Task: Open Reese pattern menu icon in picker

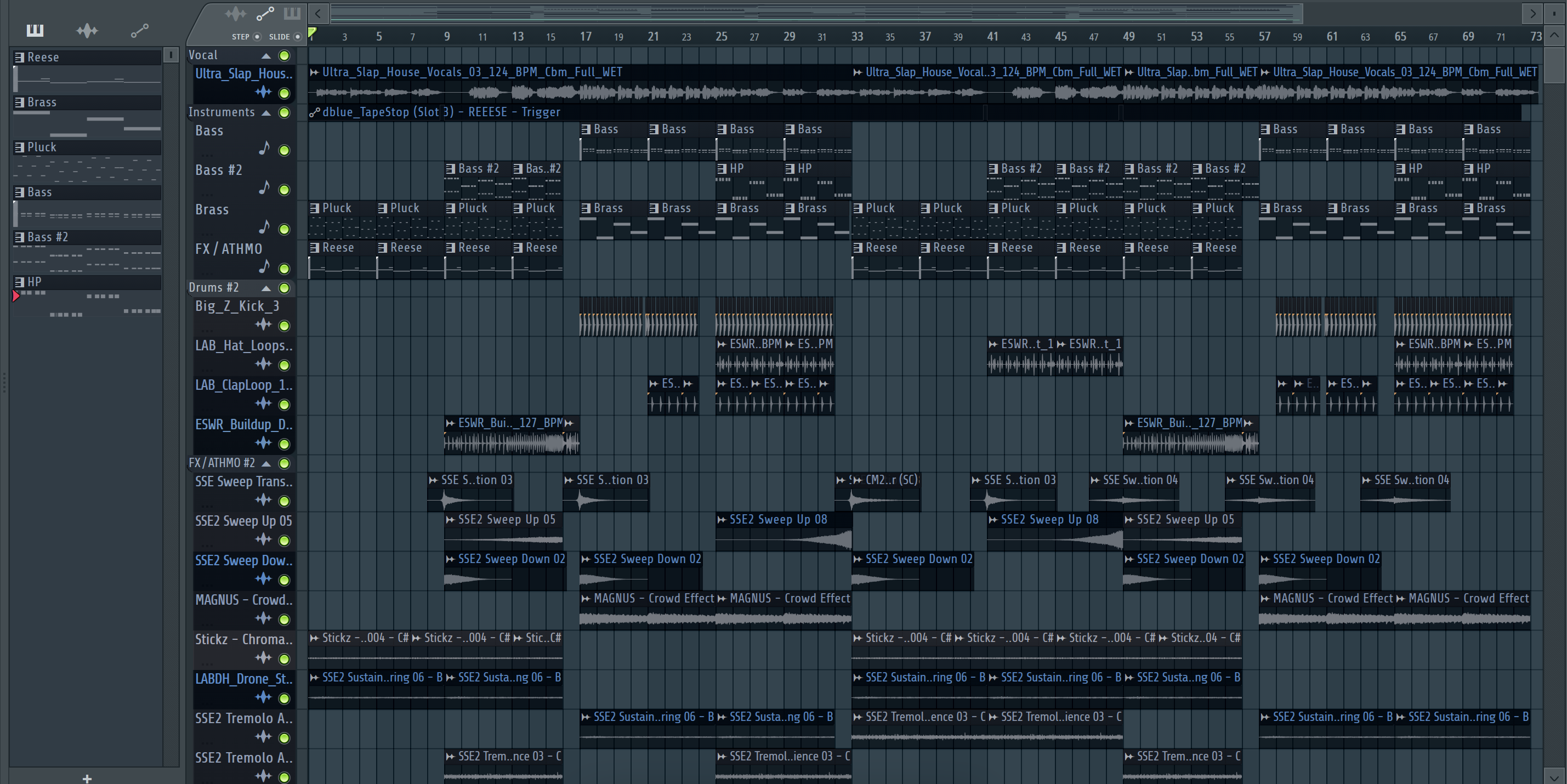Action: (x=19, y=57)
